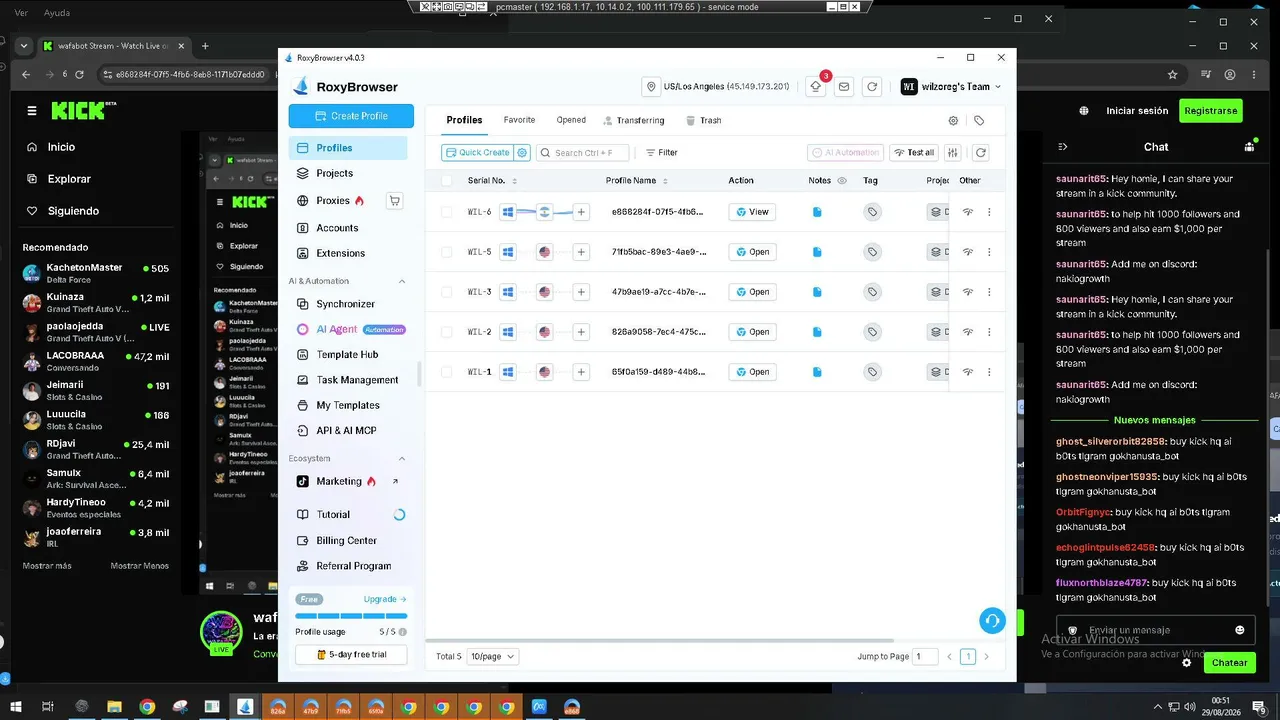Image resolution: width=1280 pixels, height=720 pixels.
Task: Click the Test all button
Action: (913, 153)
